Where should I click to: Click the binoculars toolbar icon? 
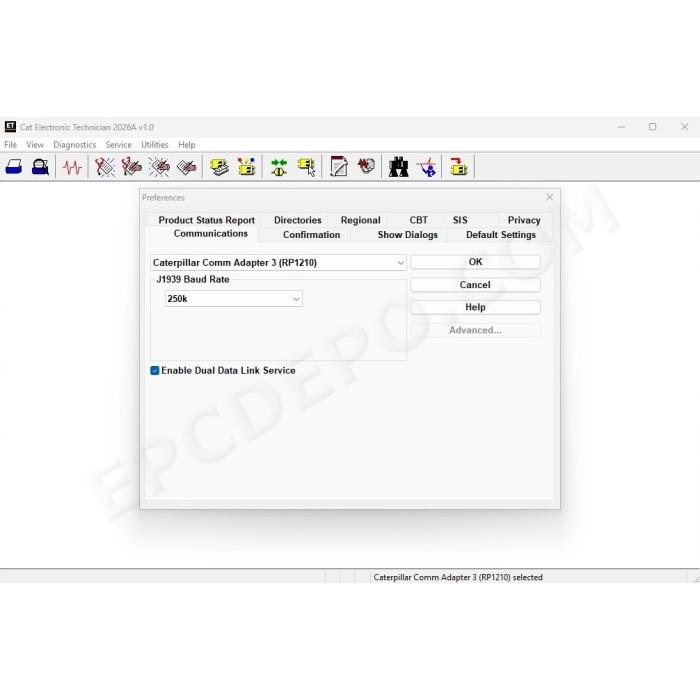point(399,167)
